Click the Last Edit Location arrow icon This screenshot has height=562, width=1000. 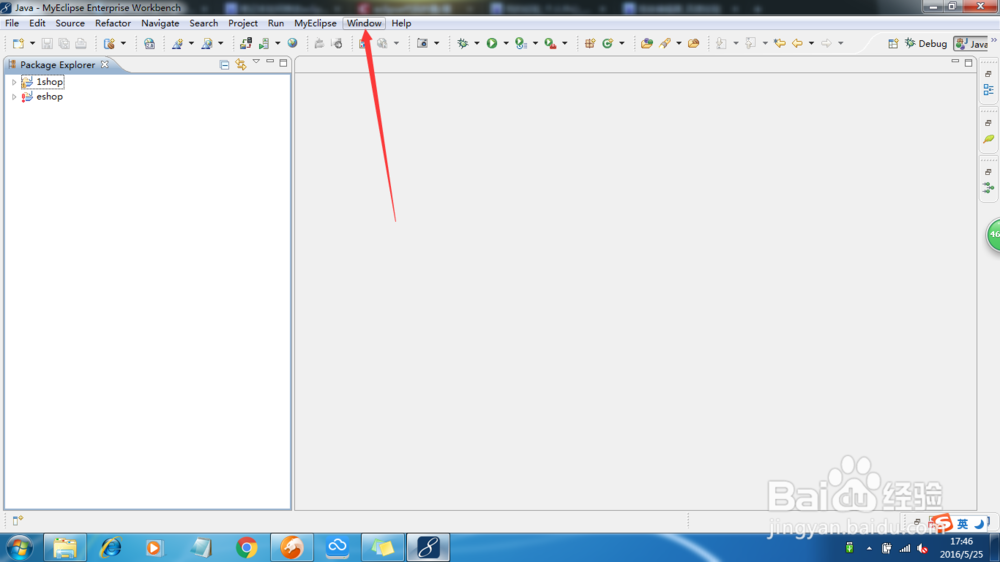click(779, 43)
